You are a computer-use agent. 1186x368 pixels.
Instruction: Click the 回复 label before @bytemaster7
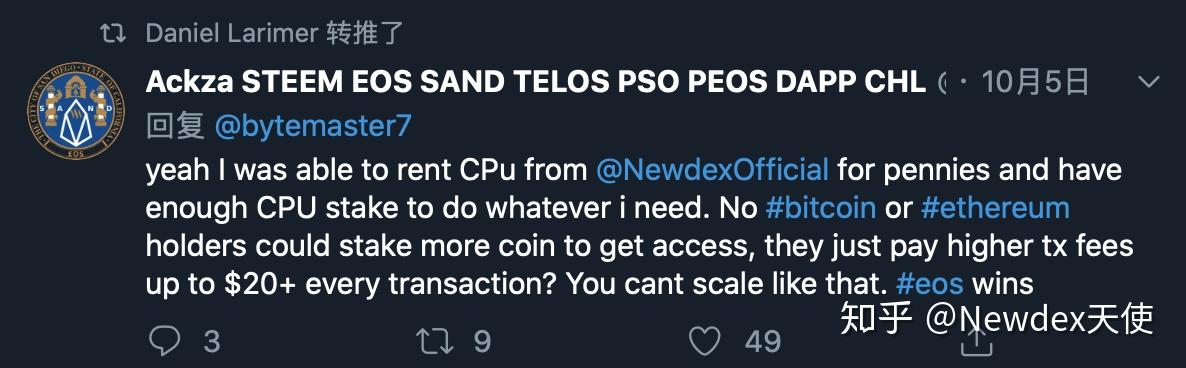(175, 126)
